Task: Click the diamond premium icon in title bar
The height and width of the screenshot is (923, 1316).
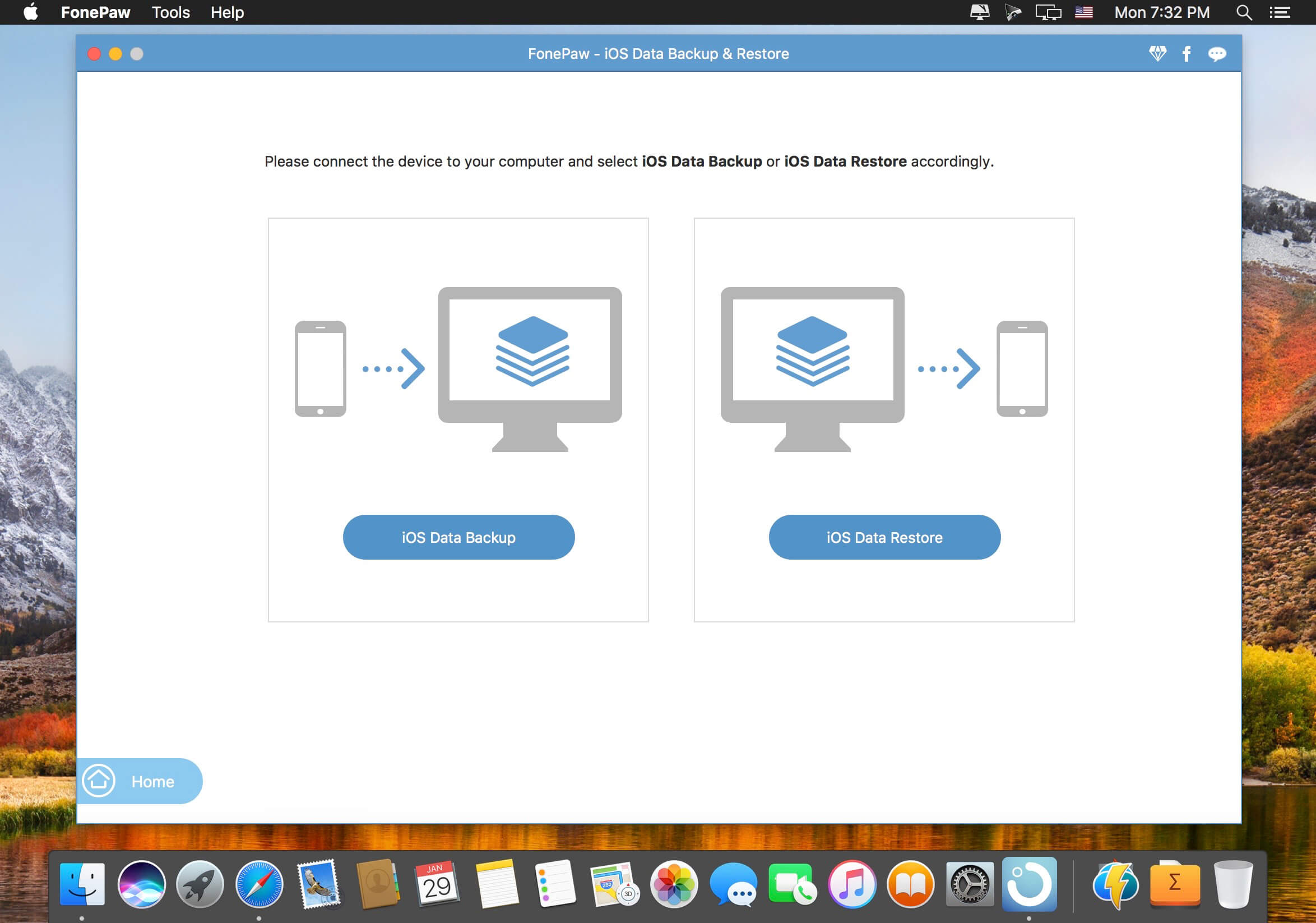Action: 1157,54
